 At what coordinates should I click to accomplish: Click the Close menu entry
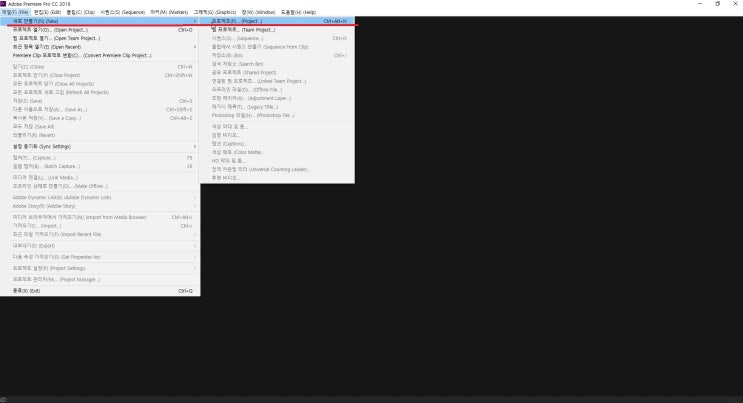(x=100, y=67)
